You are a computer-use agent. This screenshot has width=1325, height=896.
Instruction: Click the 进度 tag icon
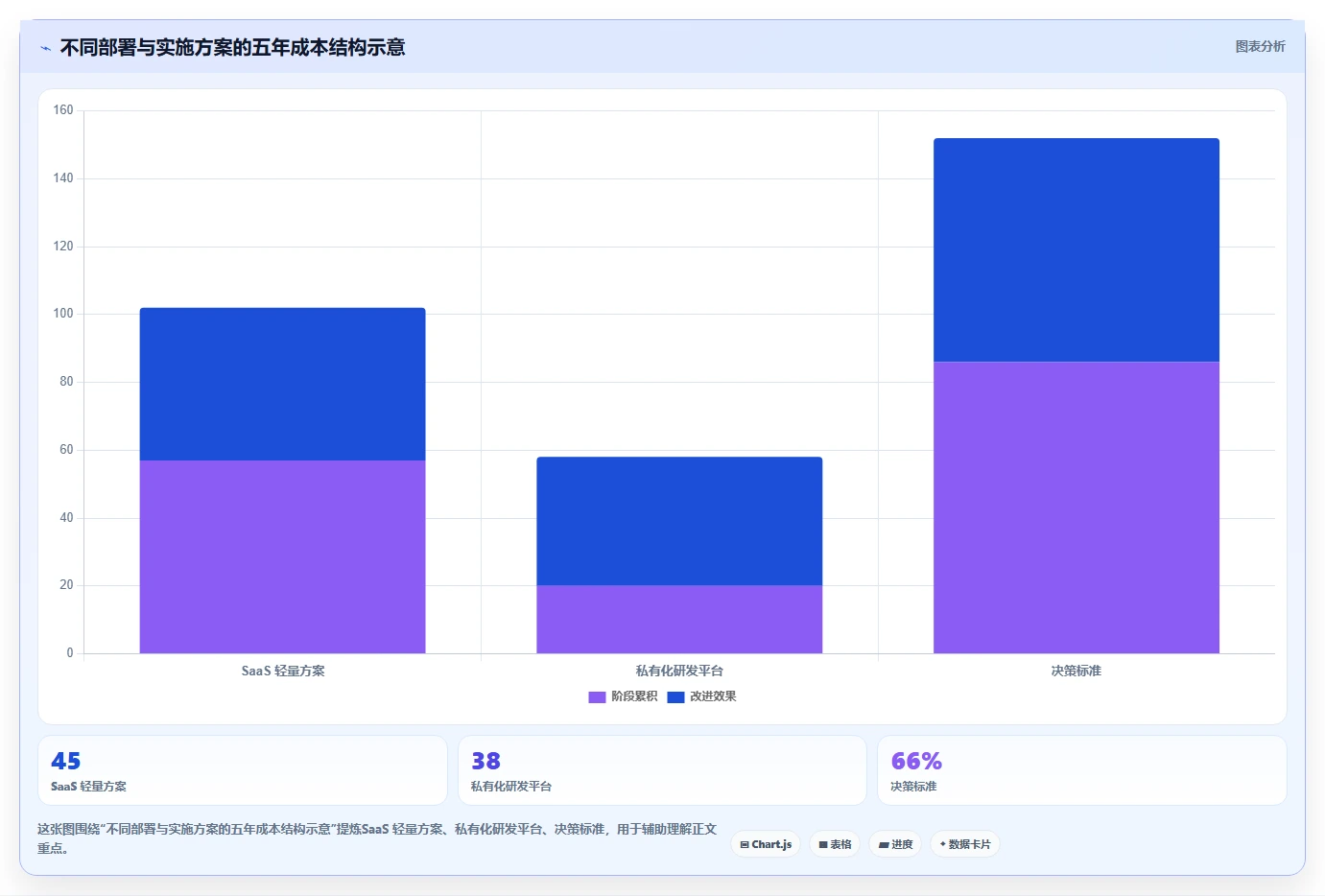[x=884, y=845]
